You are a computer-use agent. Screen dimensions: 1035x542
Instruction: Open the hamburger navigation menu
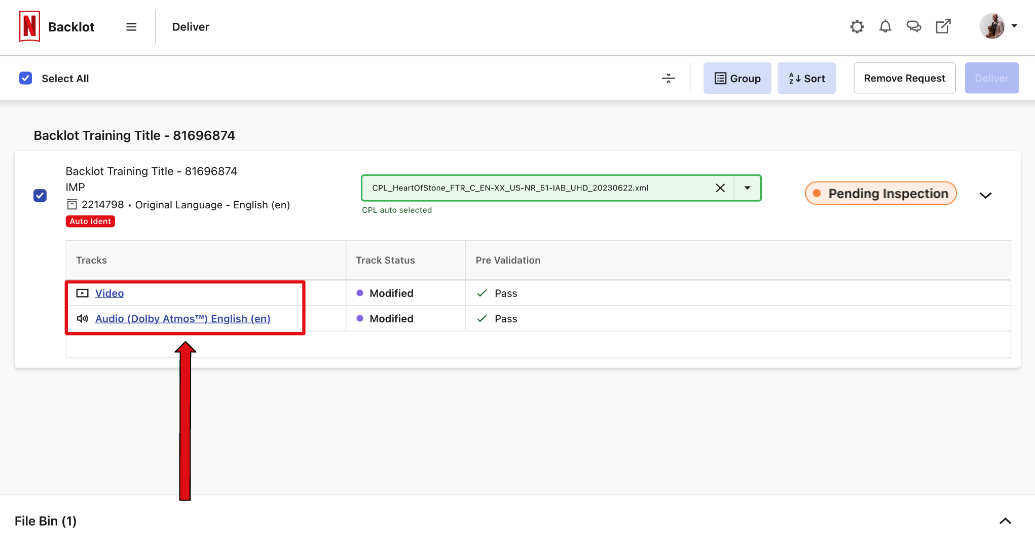coord(131,27)
